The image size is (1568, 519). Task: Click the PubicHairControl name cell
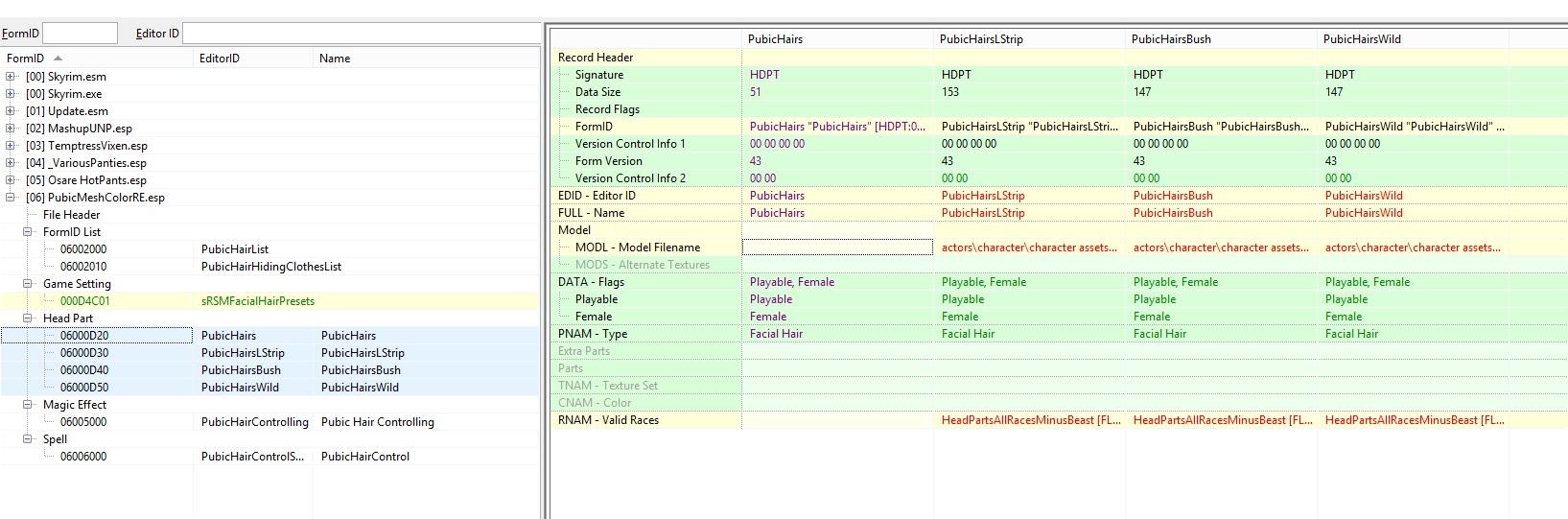[365, 457]
